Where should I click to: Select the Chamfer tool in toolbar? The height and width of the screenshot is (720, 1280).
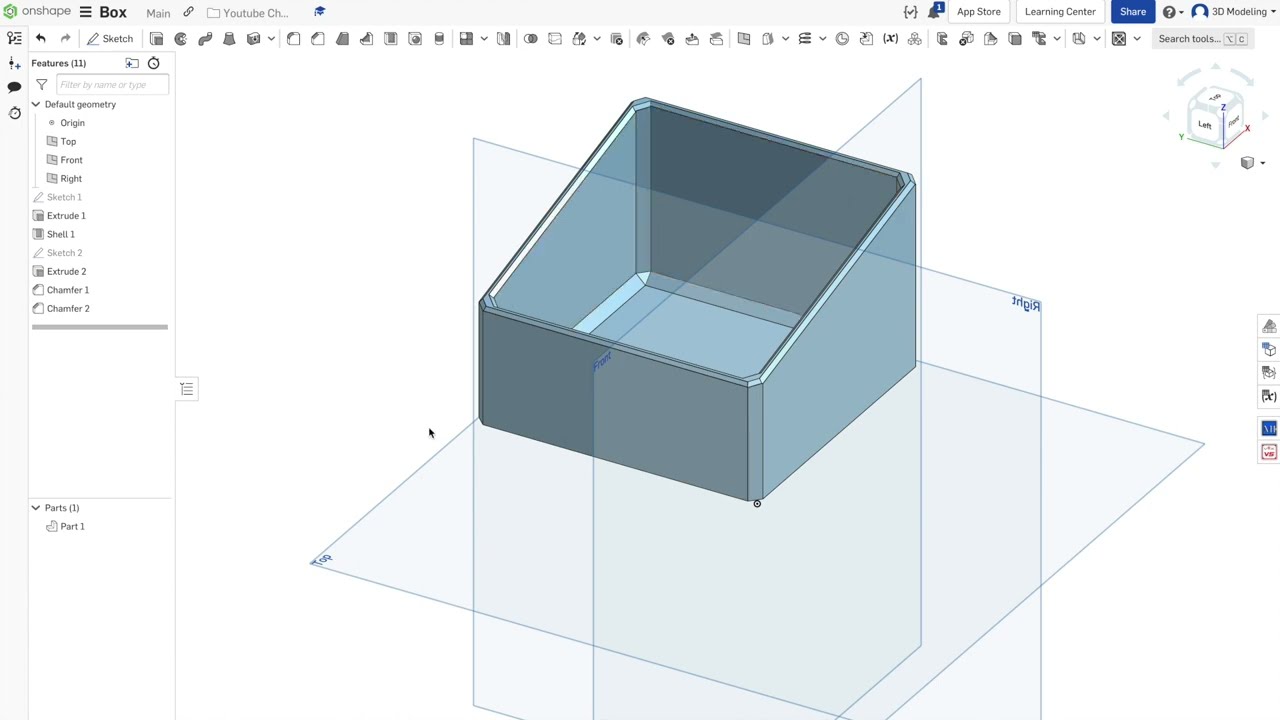click(318, 39)
